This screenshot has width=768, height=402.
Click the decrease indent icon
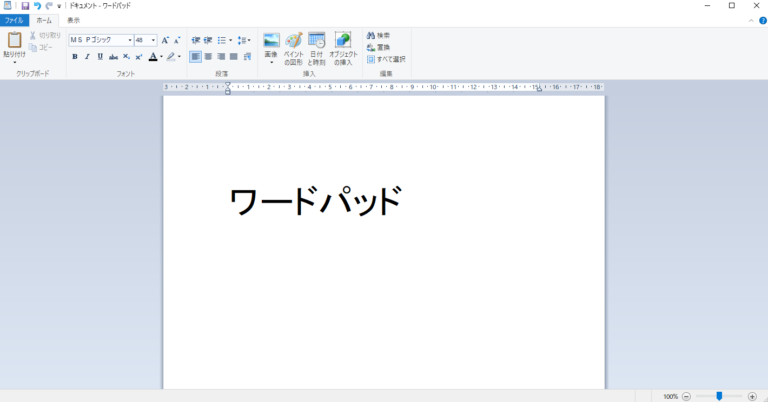pyautogui.click(x=195, y=40)
